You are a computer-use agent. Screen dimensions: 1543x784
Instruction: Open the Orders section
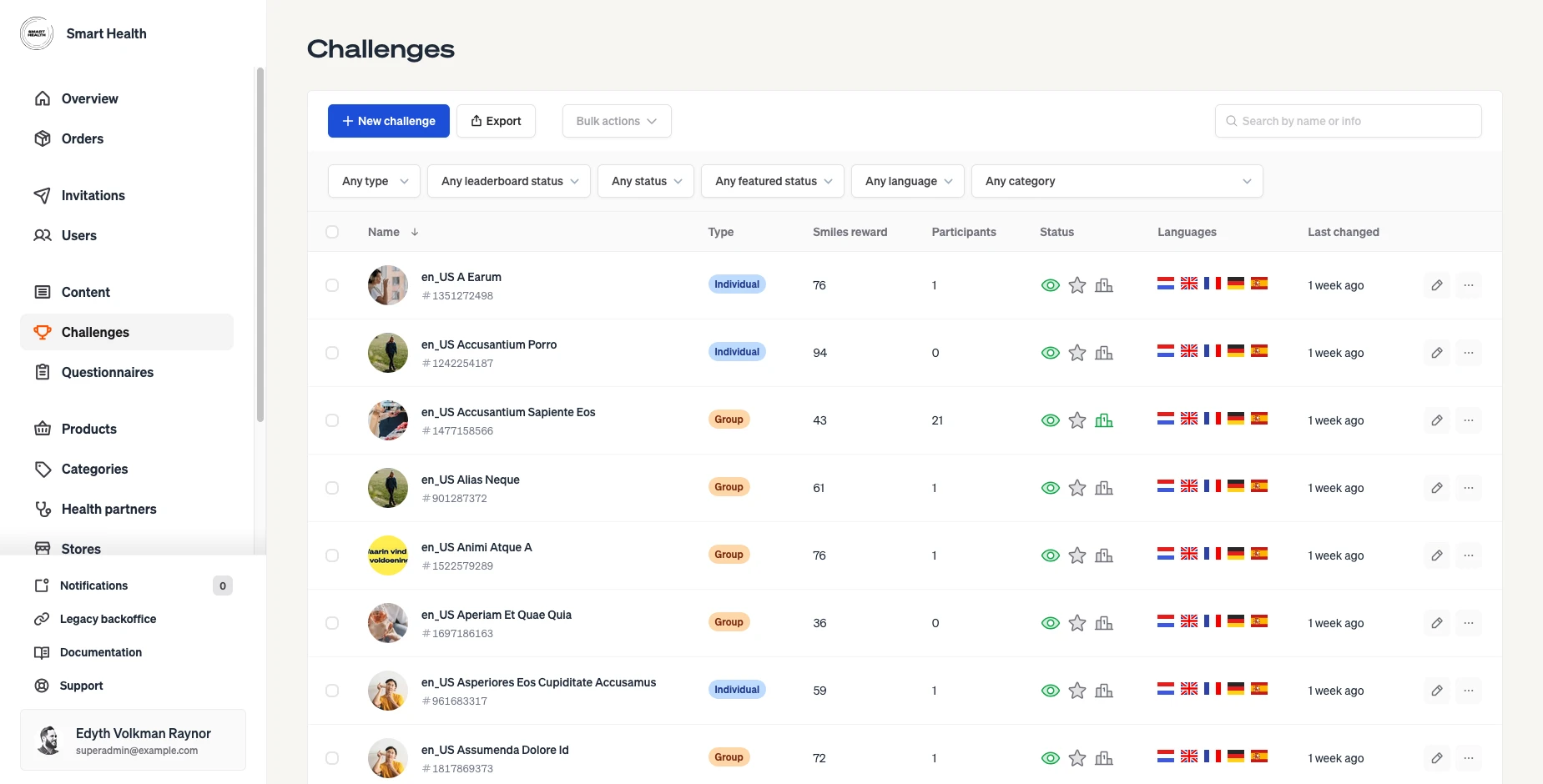coord(127,138)
